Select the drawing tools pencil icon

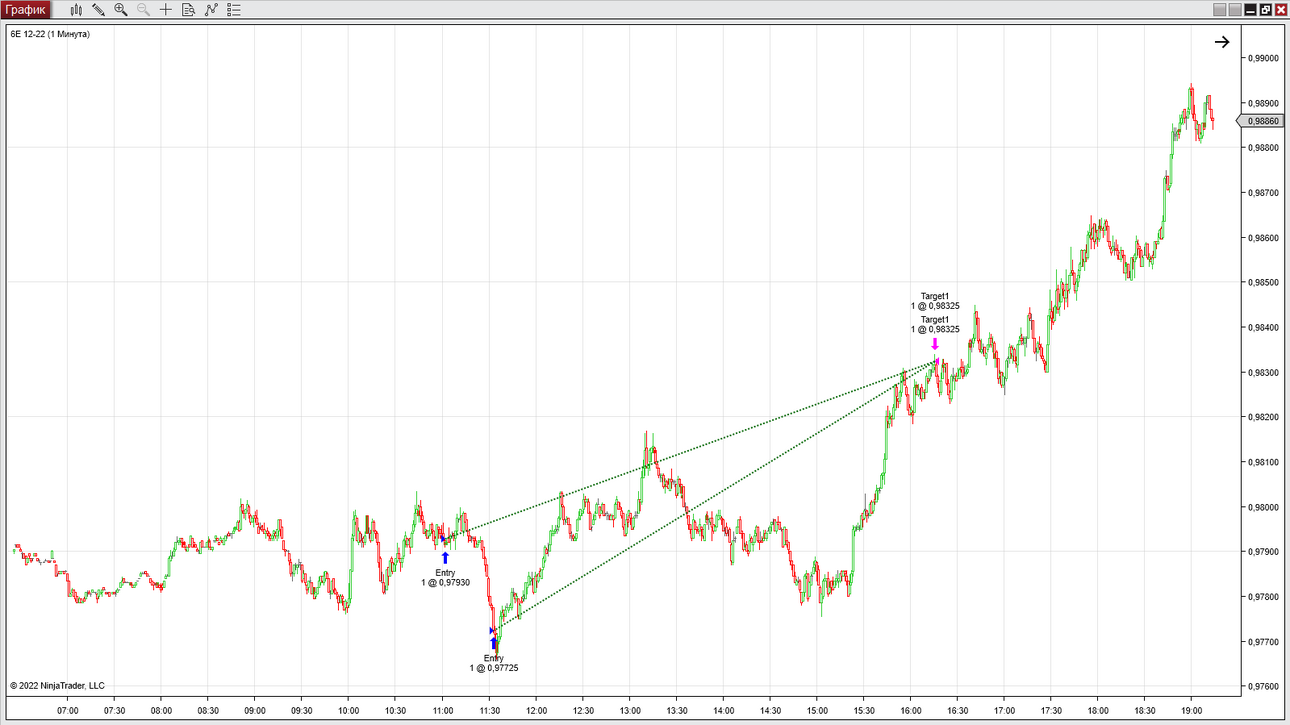pyautogui.click(x=98, y=10)
